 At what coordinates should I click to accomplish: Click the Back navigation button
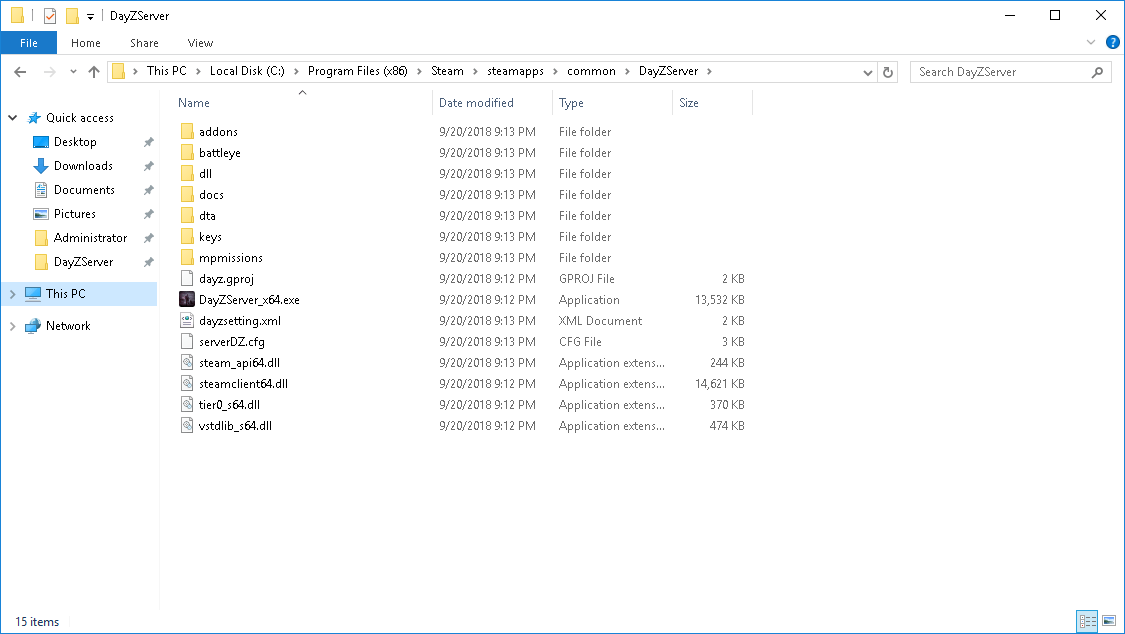coord(20,71)
